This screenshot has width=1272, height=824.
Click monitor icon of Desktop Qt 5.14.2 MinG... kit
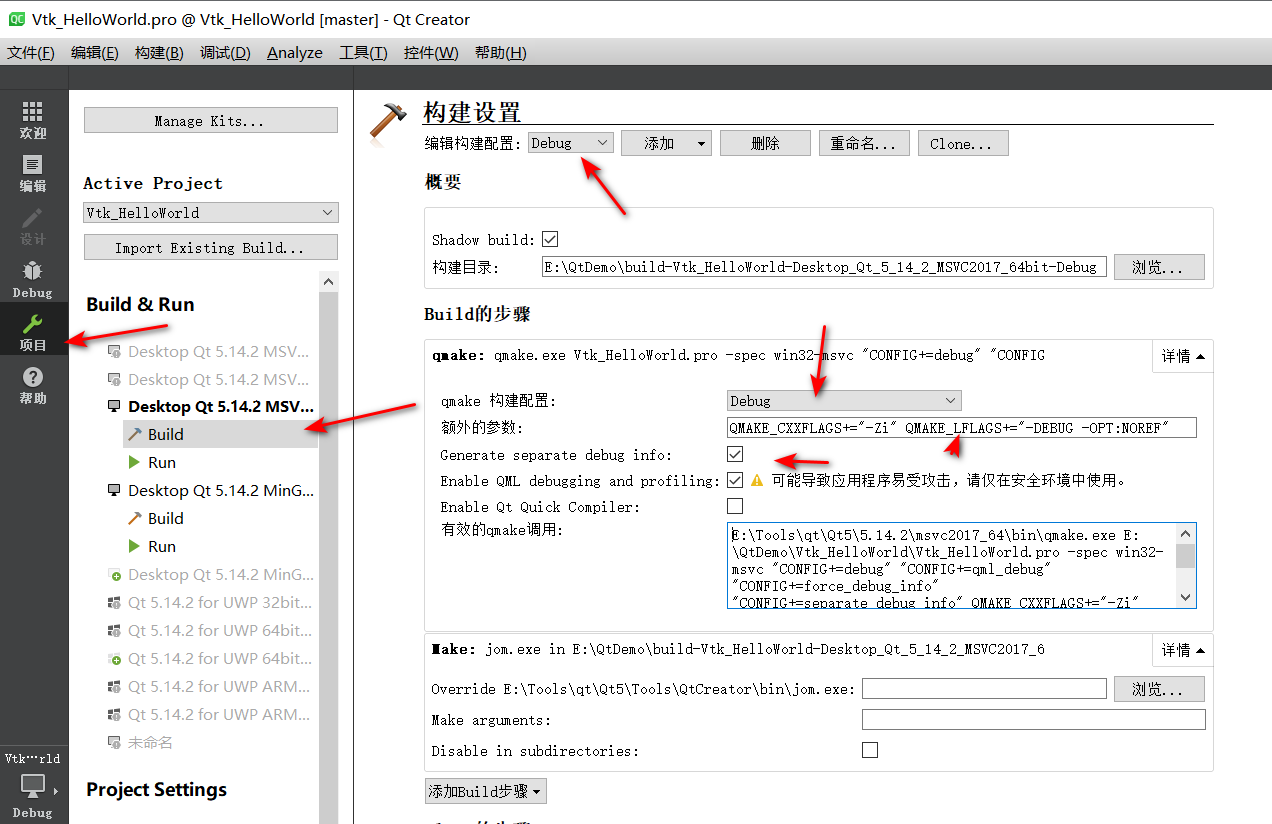pos(114,490)
